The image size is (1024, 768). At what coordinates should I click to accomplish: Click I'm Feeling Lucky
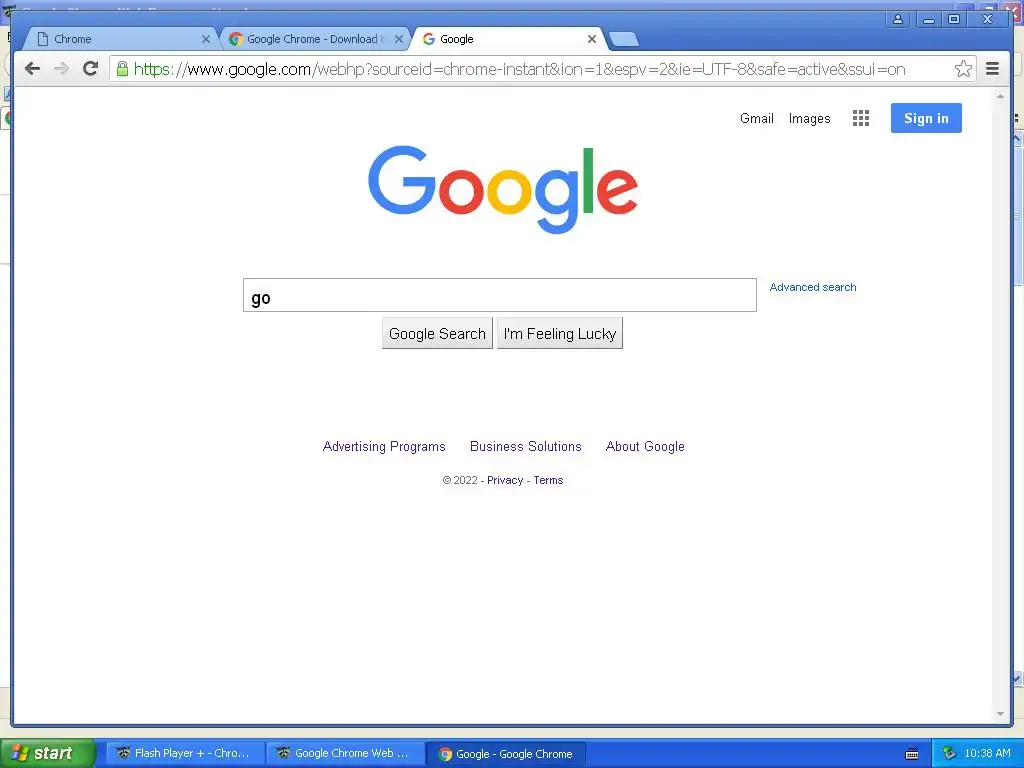560,334
